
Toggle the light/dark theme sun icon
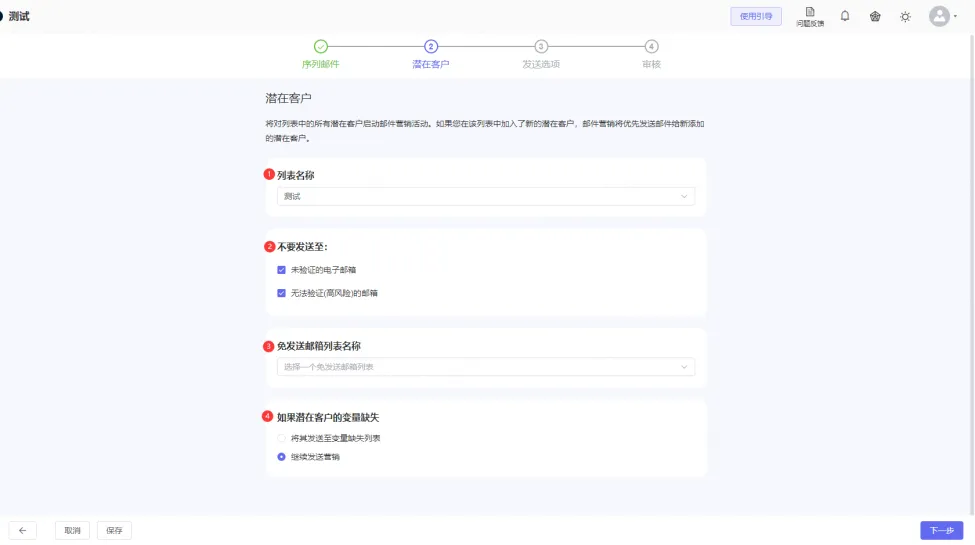[x=905, y=16]
